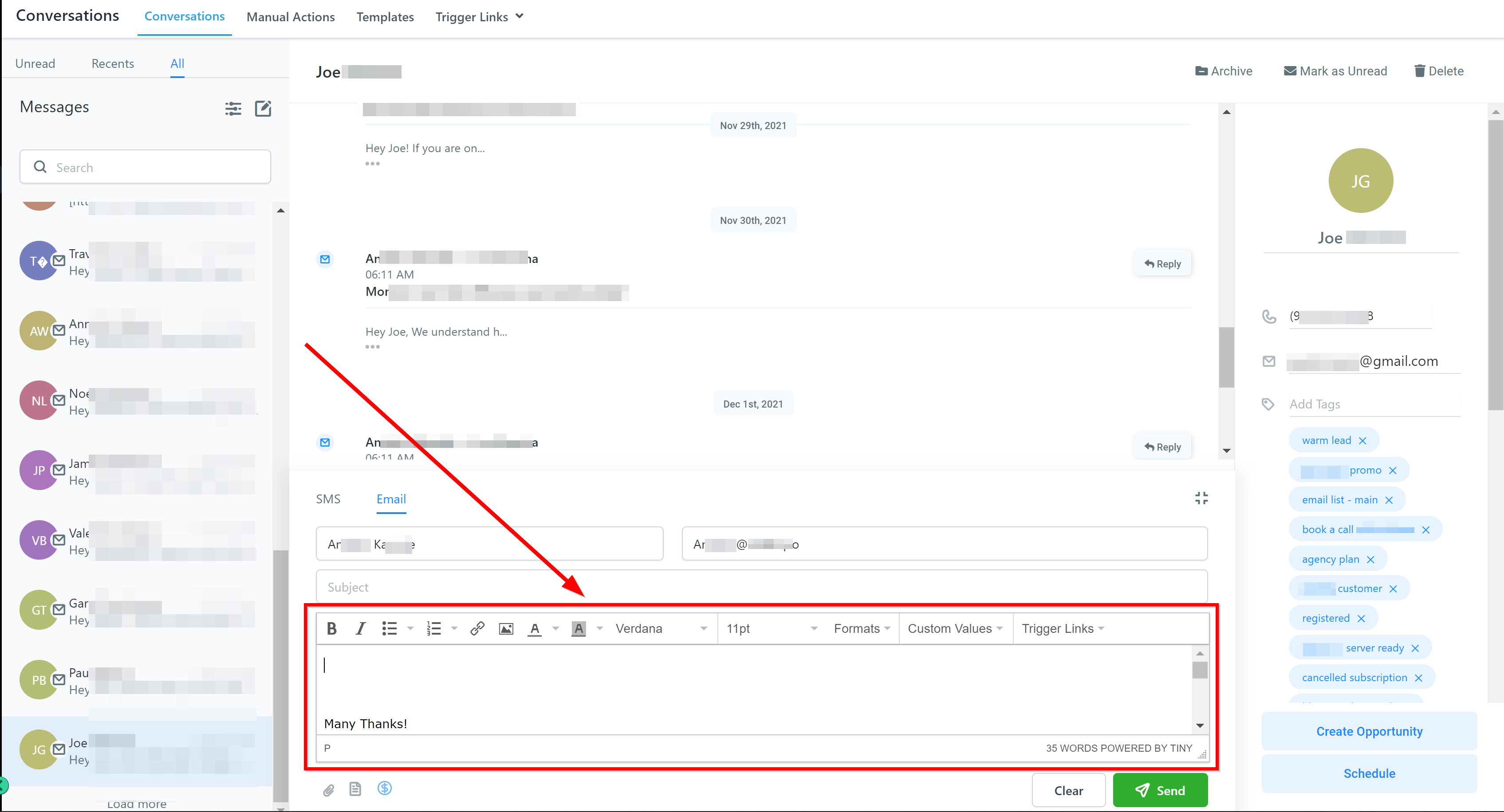Open the Trigger Links menu in the top navigation
Image resolution: width=1504 pixels, height=812 pixels.
479,17
